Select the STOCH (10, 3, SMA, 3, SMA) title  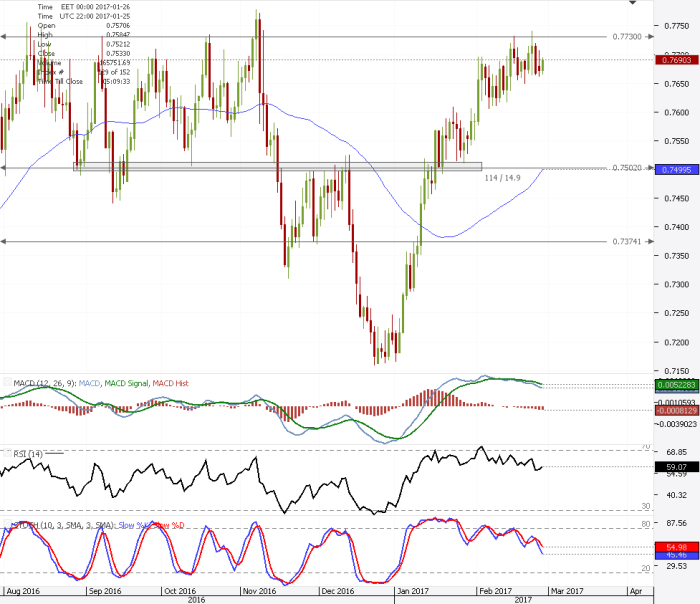(x=64, y=525)
